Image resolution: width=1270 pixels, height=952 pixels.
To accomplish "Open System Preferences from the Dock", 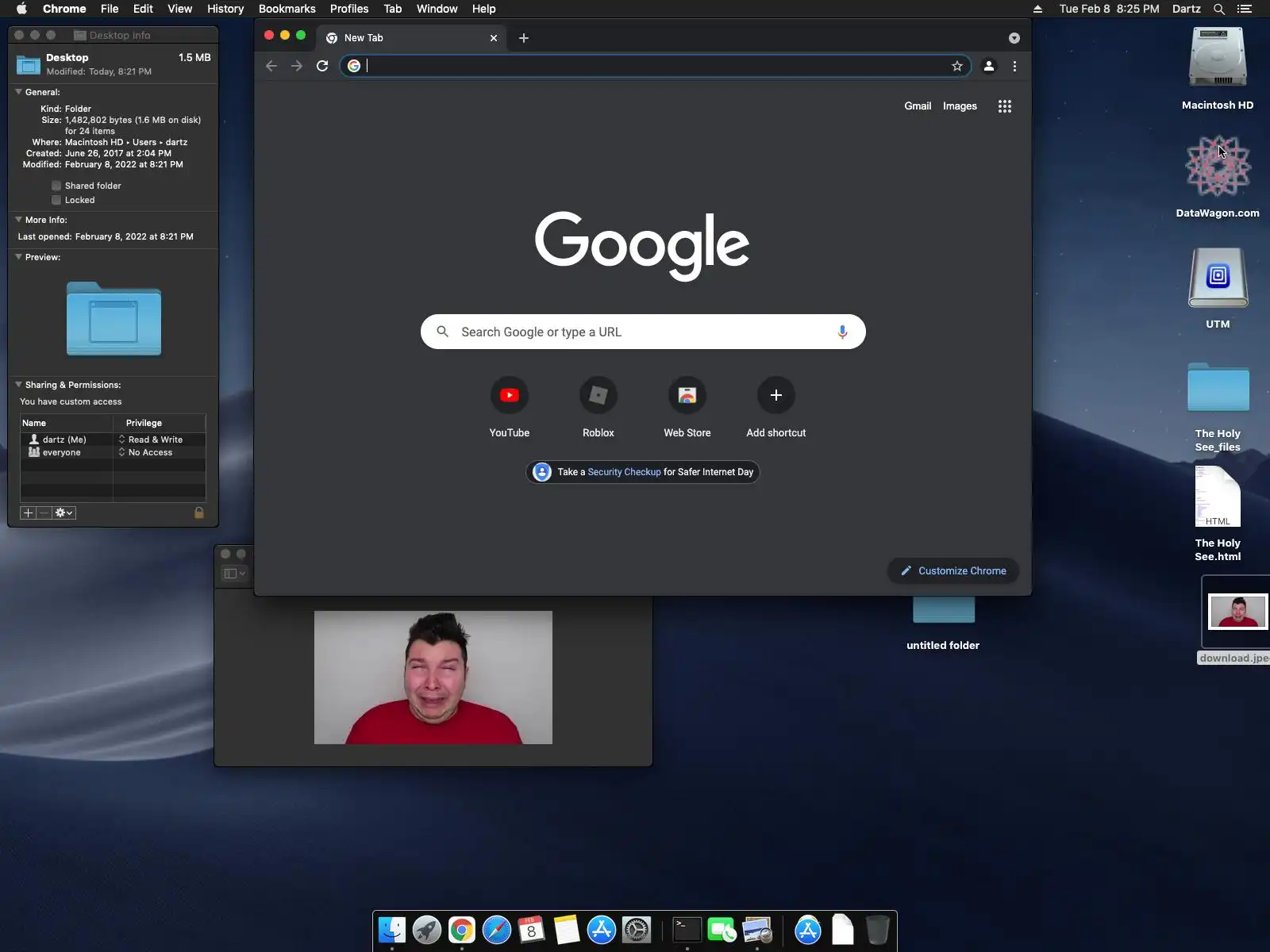I will 637,930.
